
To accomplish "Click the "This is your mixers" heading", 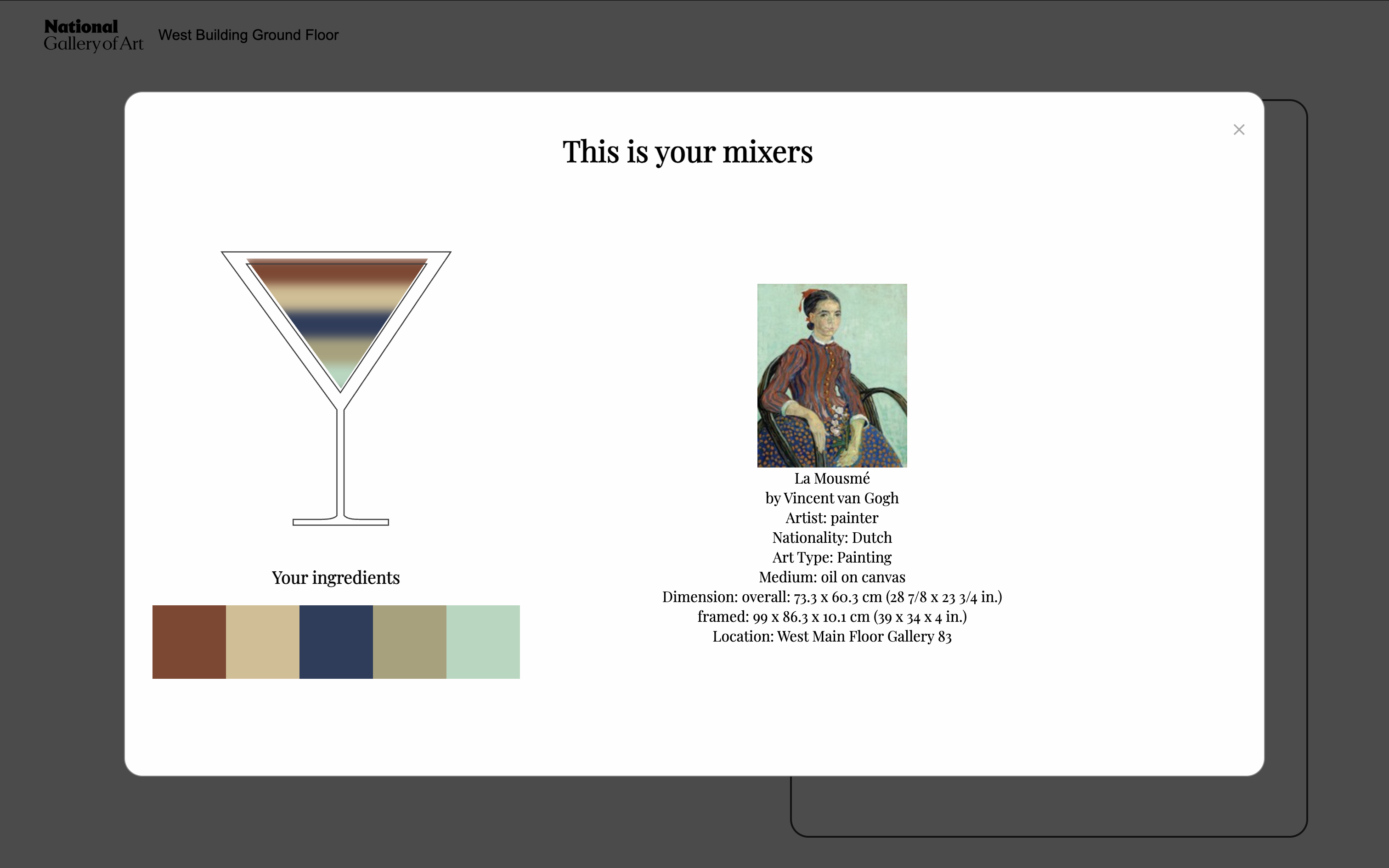I will pyautogui.click(x=687, y=152).
